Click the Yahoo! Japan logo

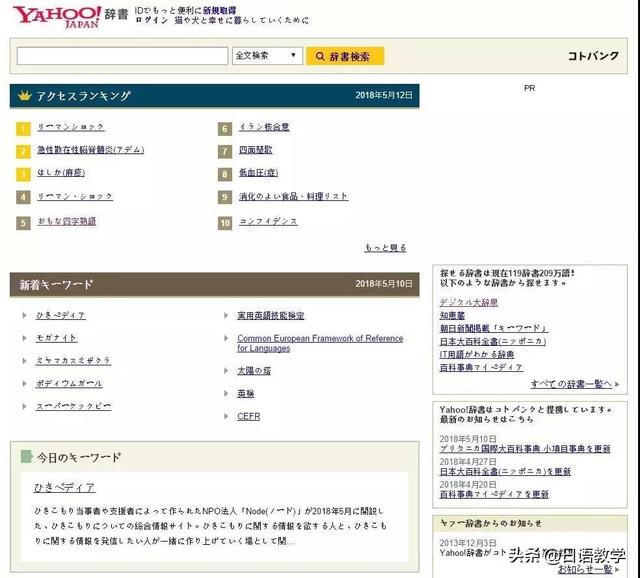coord(57,17)
